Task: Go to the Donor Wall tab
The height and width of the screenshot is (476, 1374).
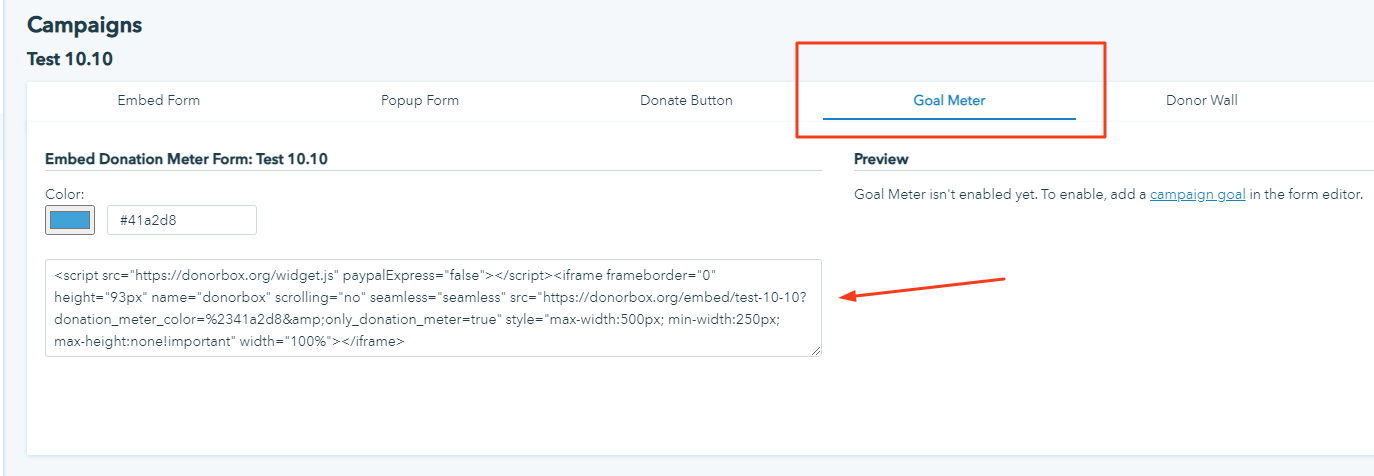Action: [x=1201, y=100]
